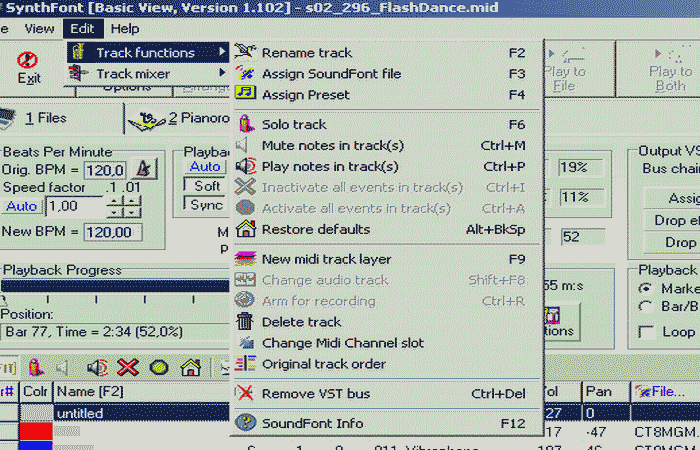Select the Marke playback radio option
Image resolution: width=700 pixels, height=450 pixels.
pos(645,288)
